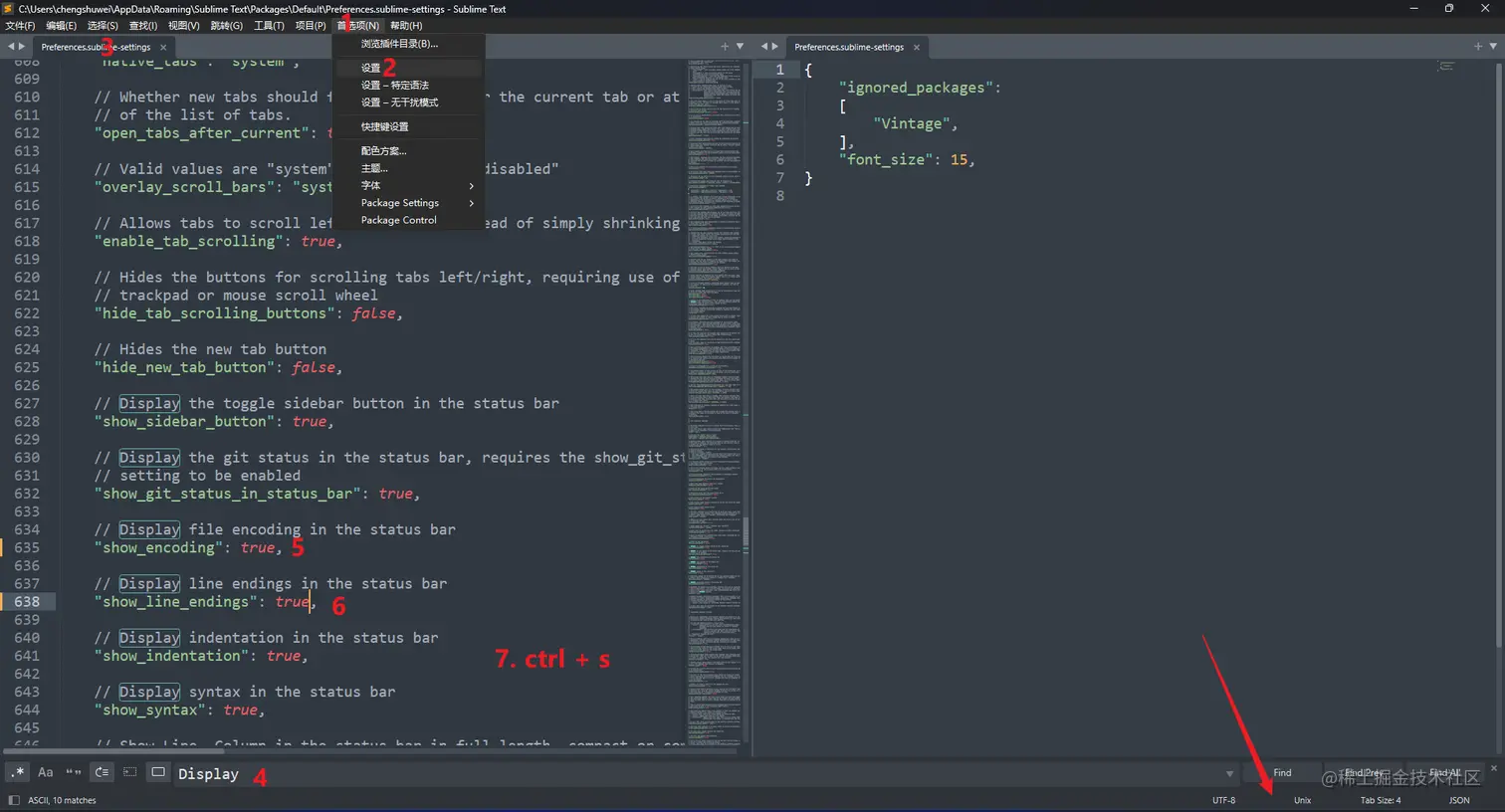
Task: Open the left pane tab list dropdown
Action: pyautogui.click(x=740, y=47)
